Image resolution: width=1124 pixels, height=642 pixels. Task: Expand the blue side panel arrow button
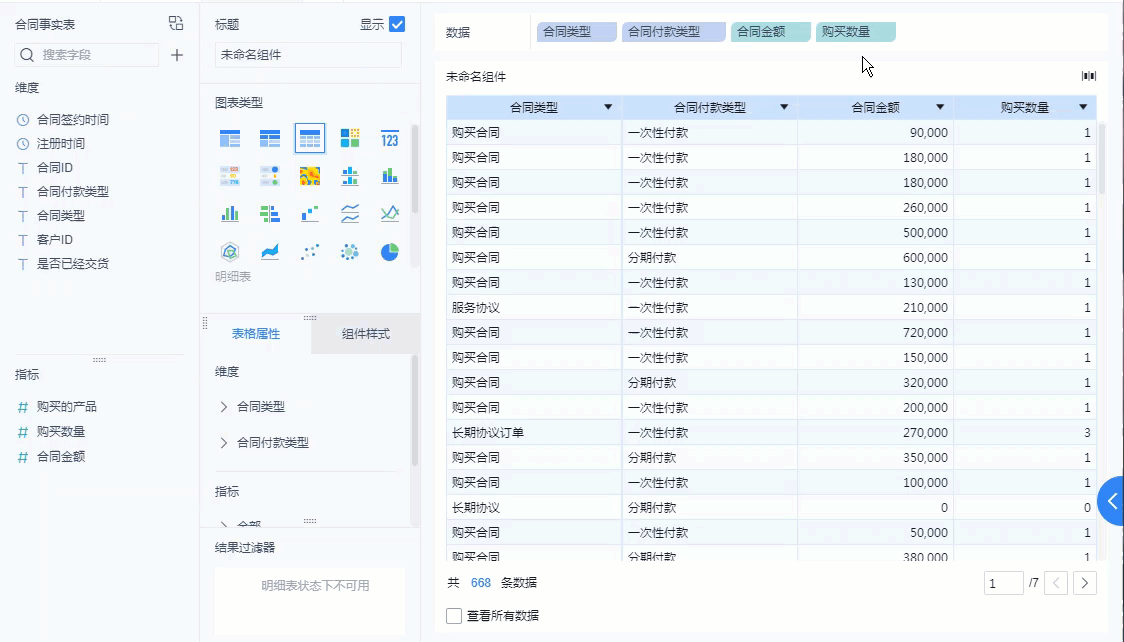point(1112,501)
